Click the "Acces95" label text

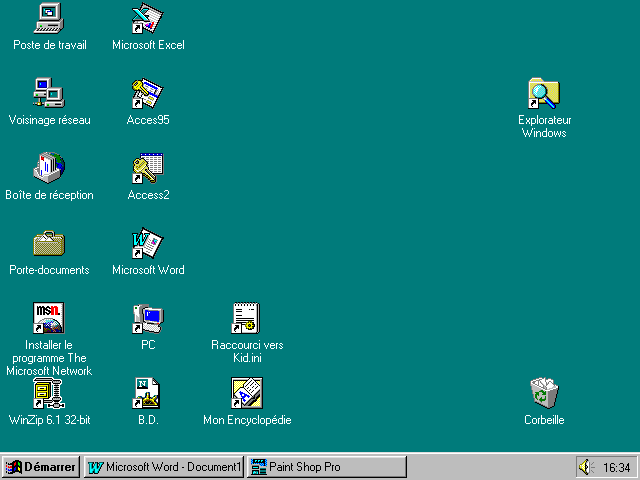click(x=148, y=120)
